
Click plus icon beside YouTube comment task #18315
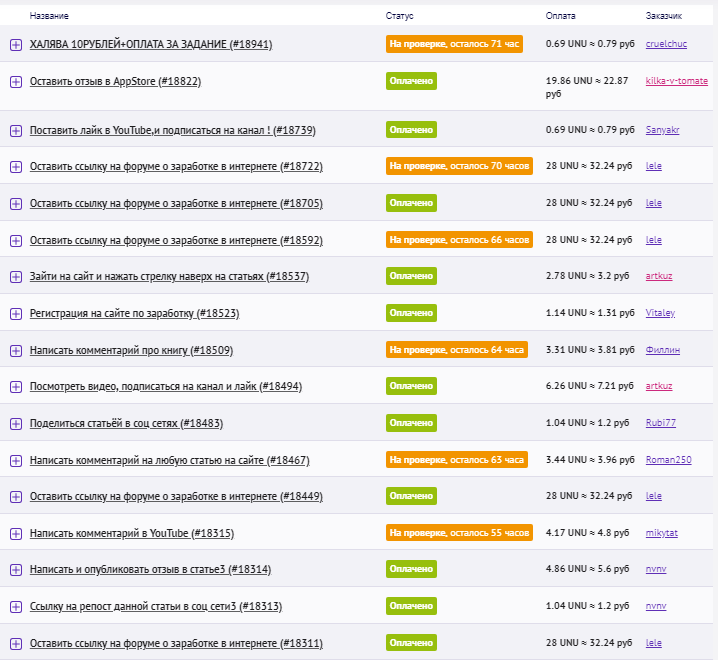15,534
